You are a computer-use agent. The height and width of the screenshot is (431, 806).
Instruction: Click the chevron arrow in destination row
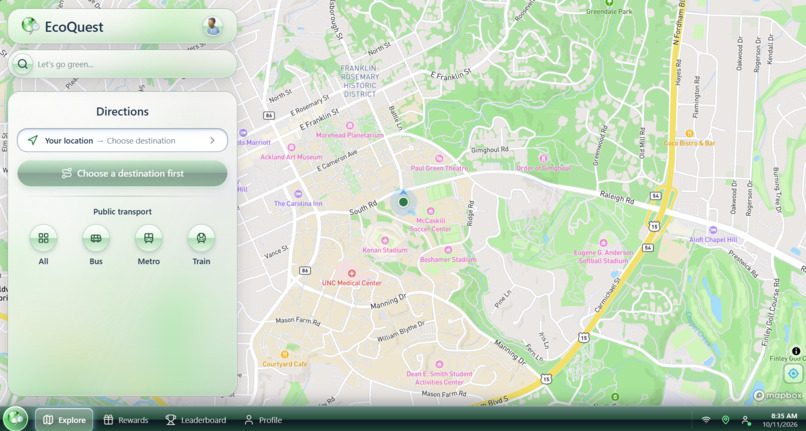pos(212,140)
